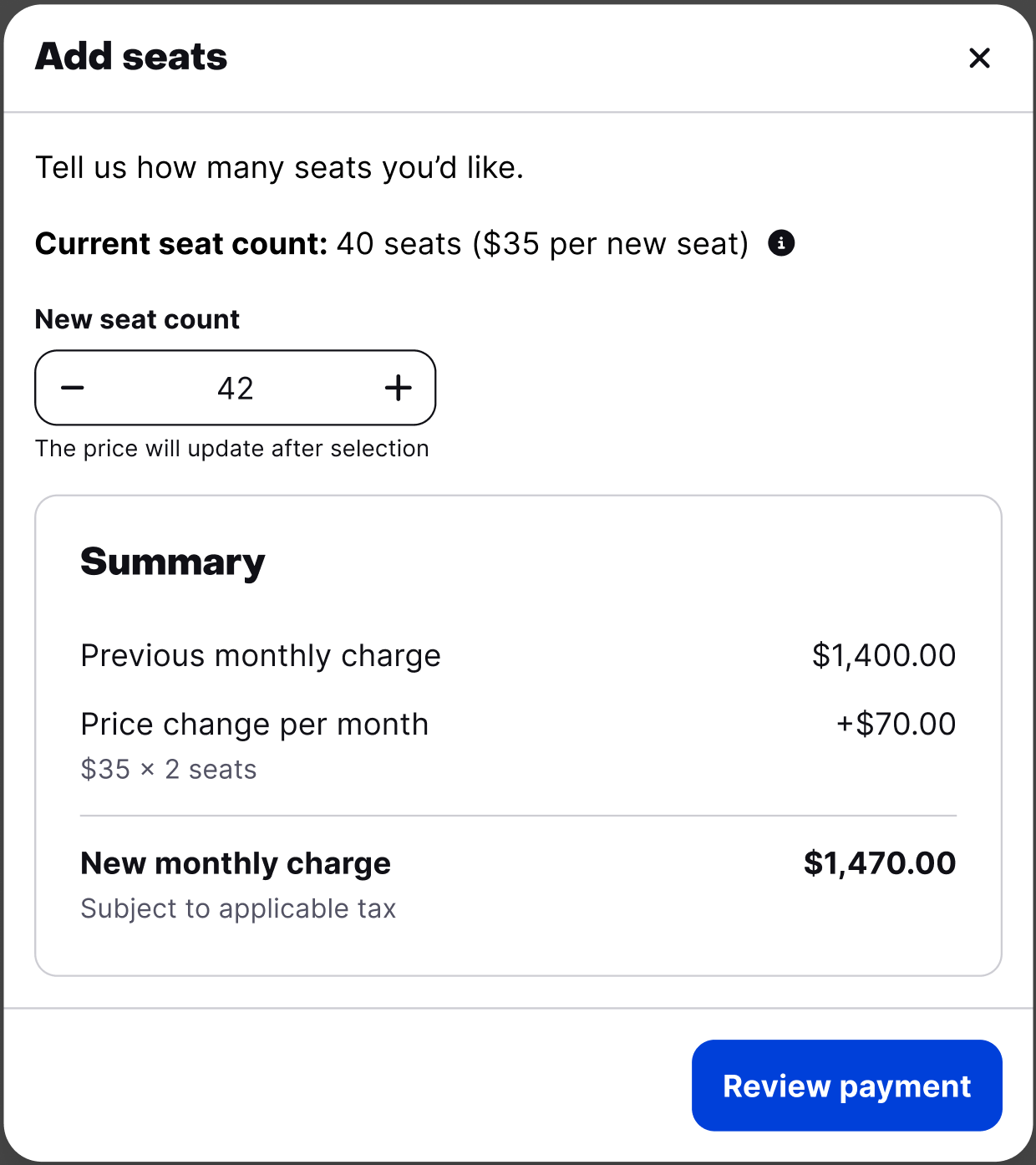1036x1165 pixels.
Task: Click the price will update helper text
Action: click(231, 449)
